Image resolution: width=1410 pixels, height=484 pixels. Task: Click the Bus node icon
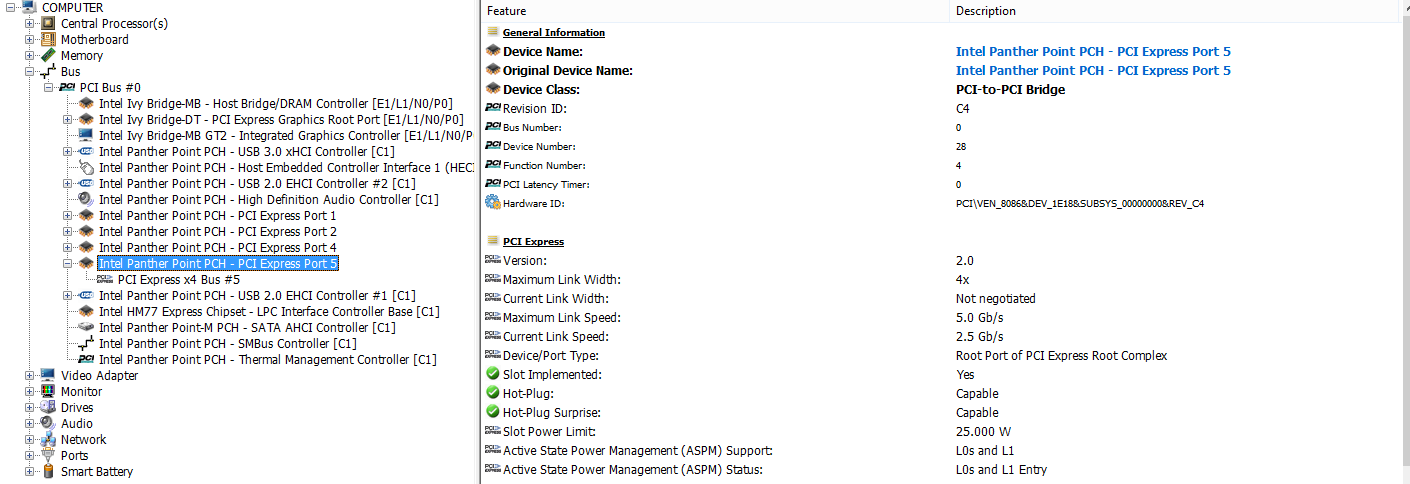pyautogui.click(x=48, y=71)
